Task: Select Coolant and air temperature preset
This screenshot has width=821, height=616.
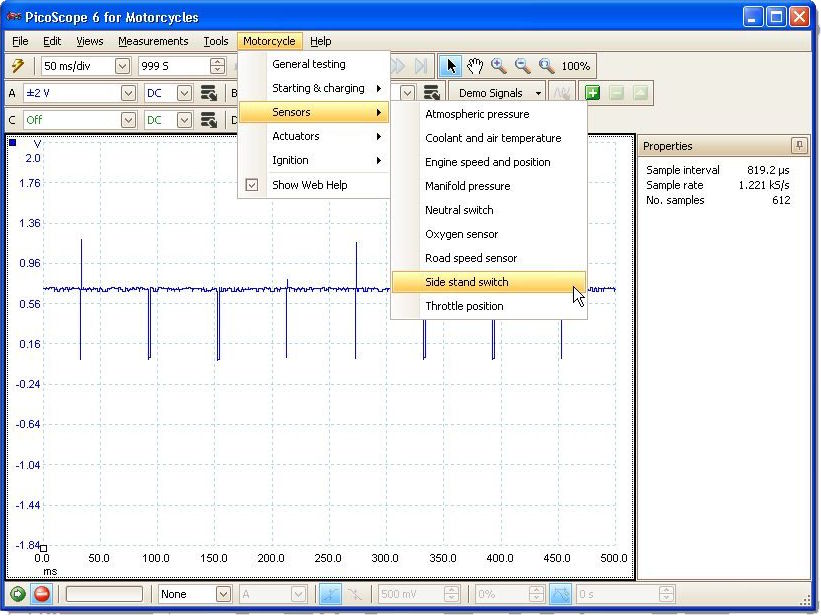Action: (x=489, y=138)
